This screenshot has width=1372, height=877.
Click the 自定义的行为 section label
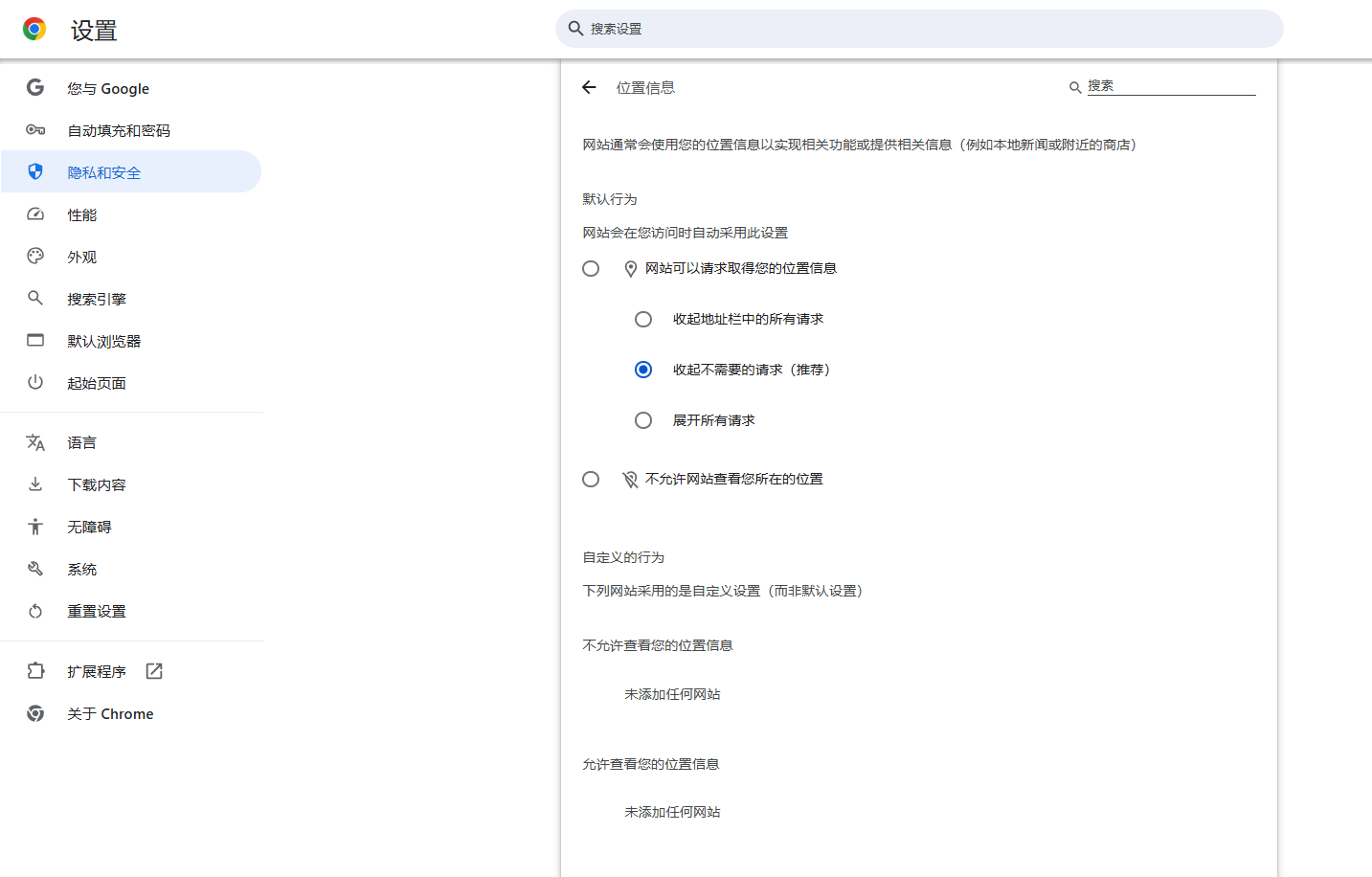pos(623,557)
